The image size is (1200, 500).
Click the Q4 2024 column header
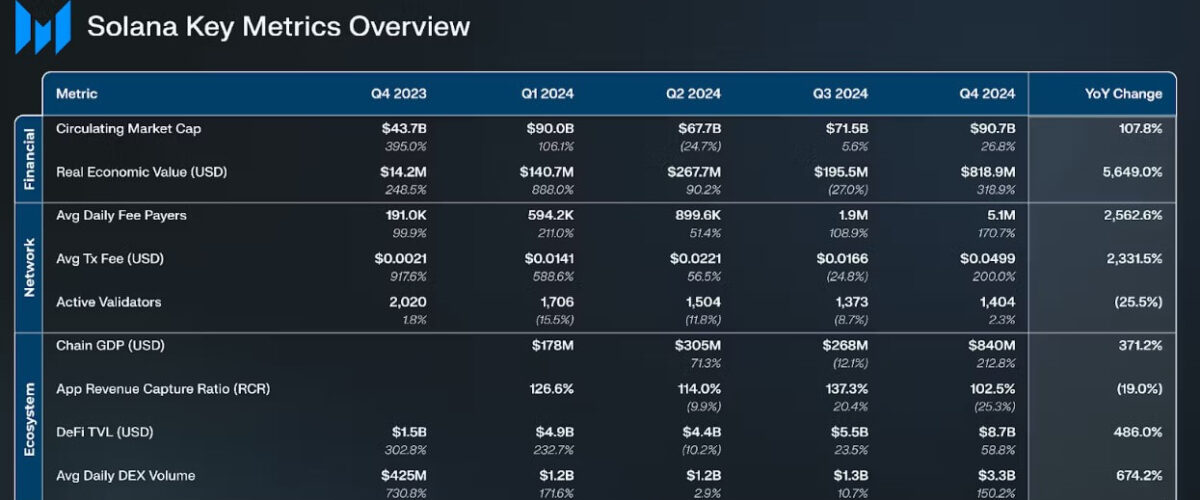tap(987, 94)
